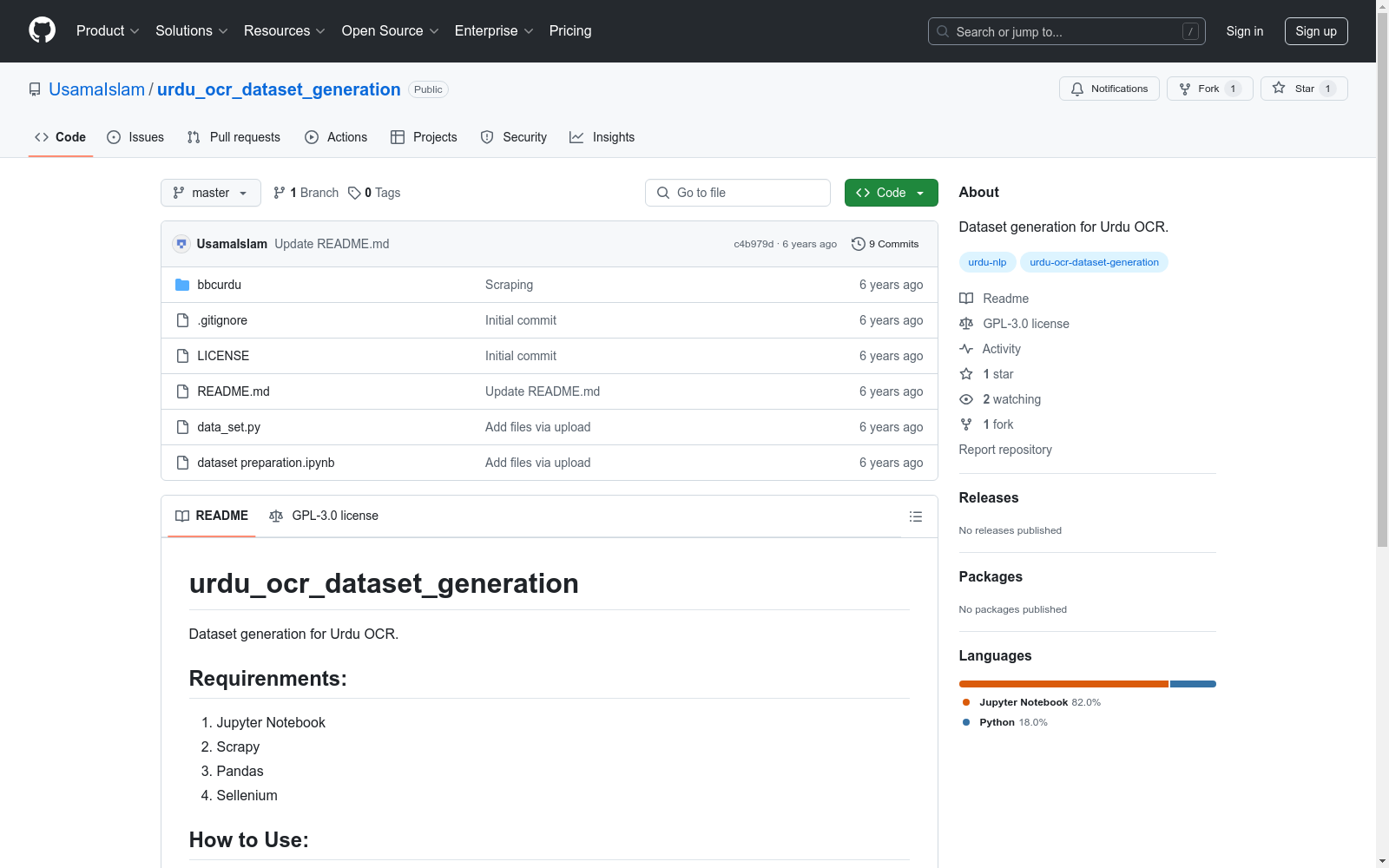Switch to the README tab
1389x868 pixels.
coord(212,516)
